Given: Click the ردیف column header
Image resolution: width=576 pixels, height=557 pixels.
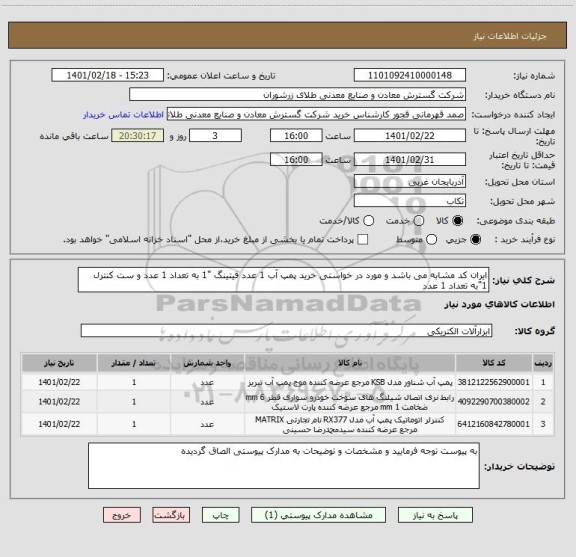Looking at the screenshot, I should (x=543, y=363).
